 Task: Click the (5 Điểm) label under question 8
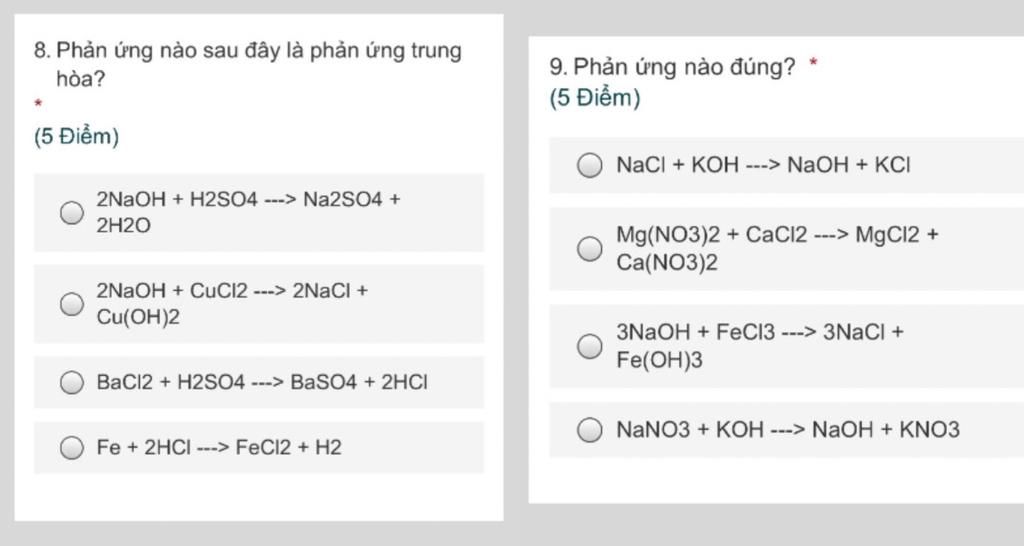tap(76, 136)
